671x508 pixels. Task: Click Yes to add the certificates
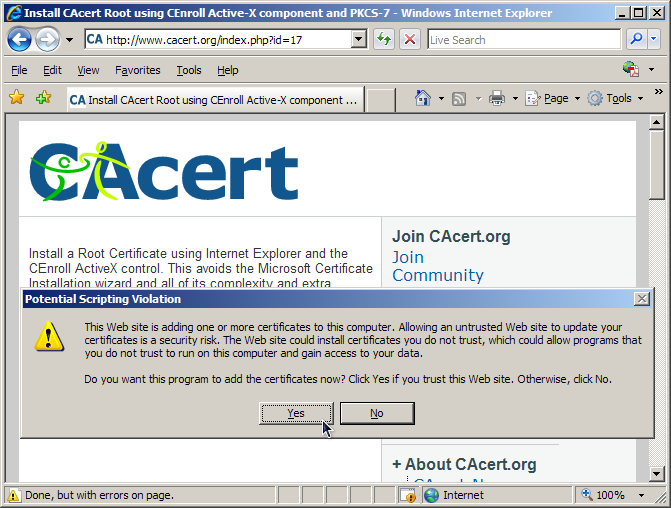point(296,413)
